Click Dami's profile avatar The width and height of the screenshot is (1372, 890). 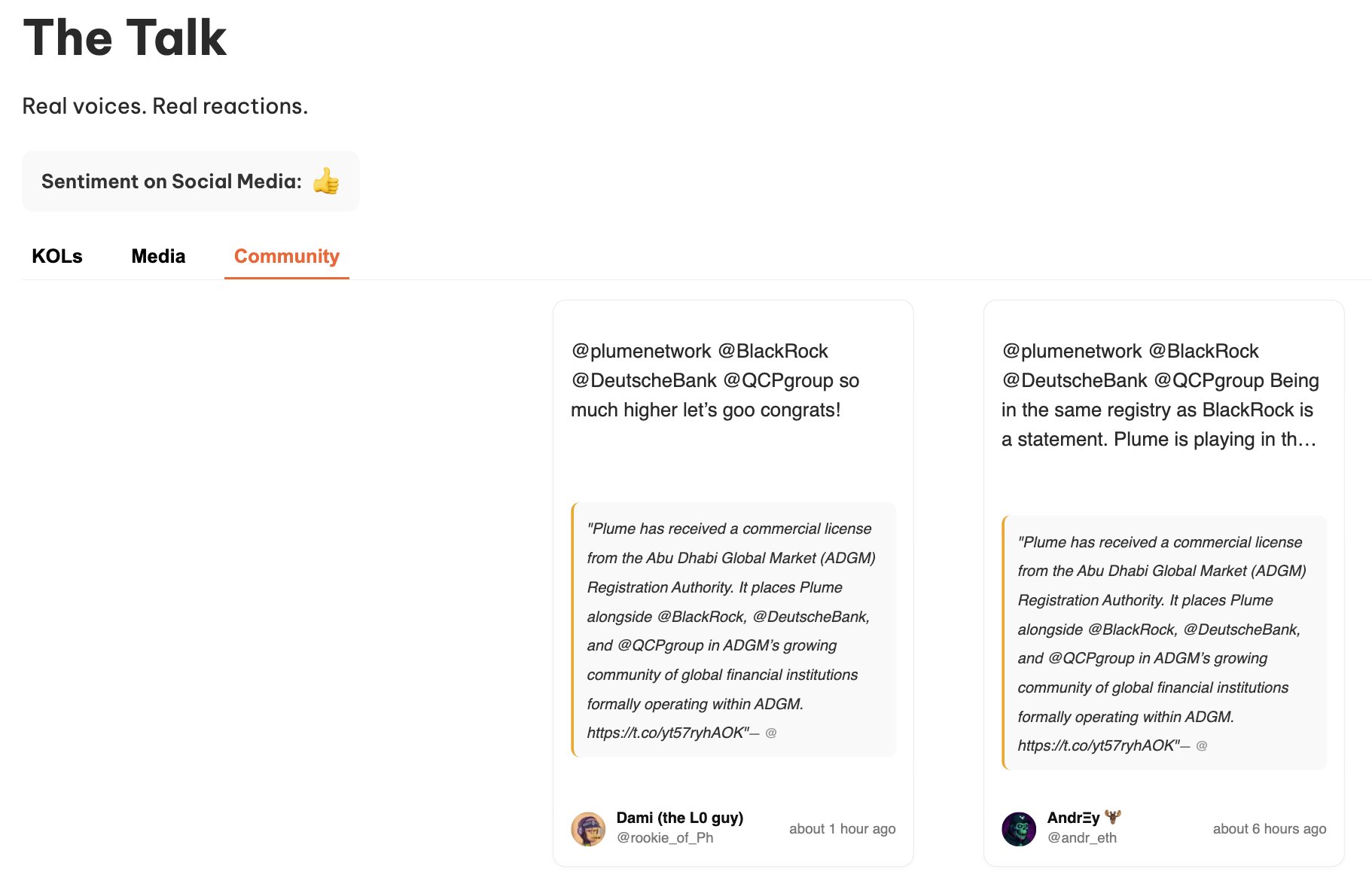(588, 829)
